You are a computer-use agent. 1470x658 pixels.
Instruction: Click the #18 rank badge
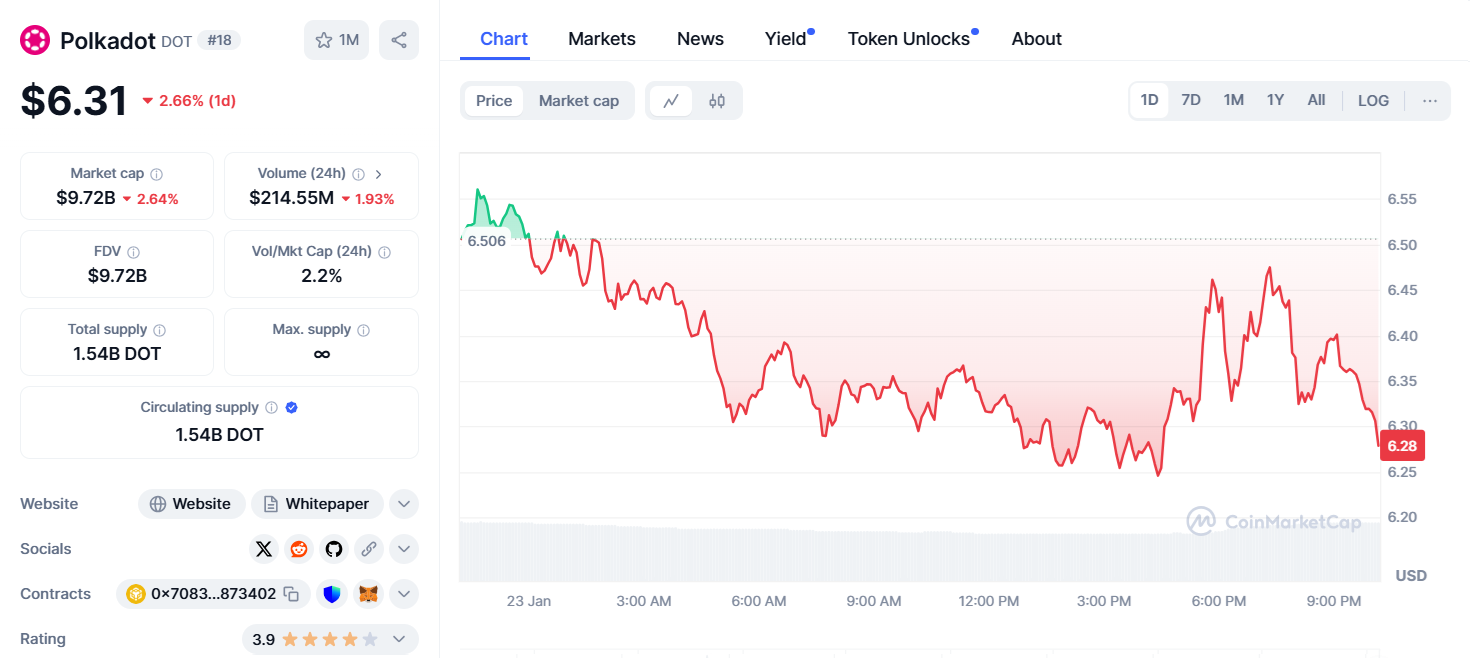point(218,40)
